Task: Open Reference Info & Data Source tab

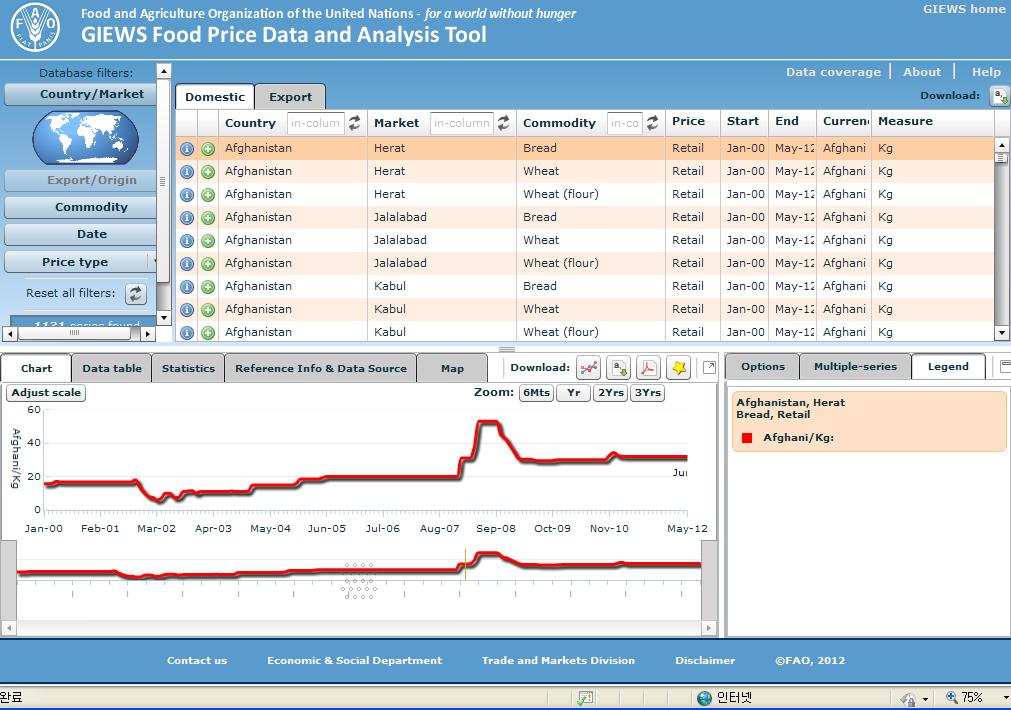Action: point(320,368)
